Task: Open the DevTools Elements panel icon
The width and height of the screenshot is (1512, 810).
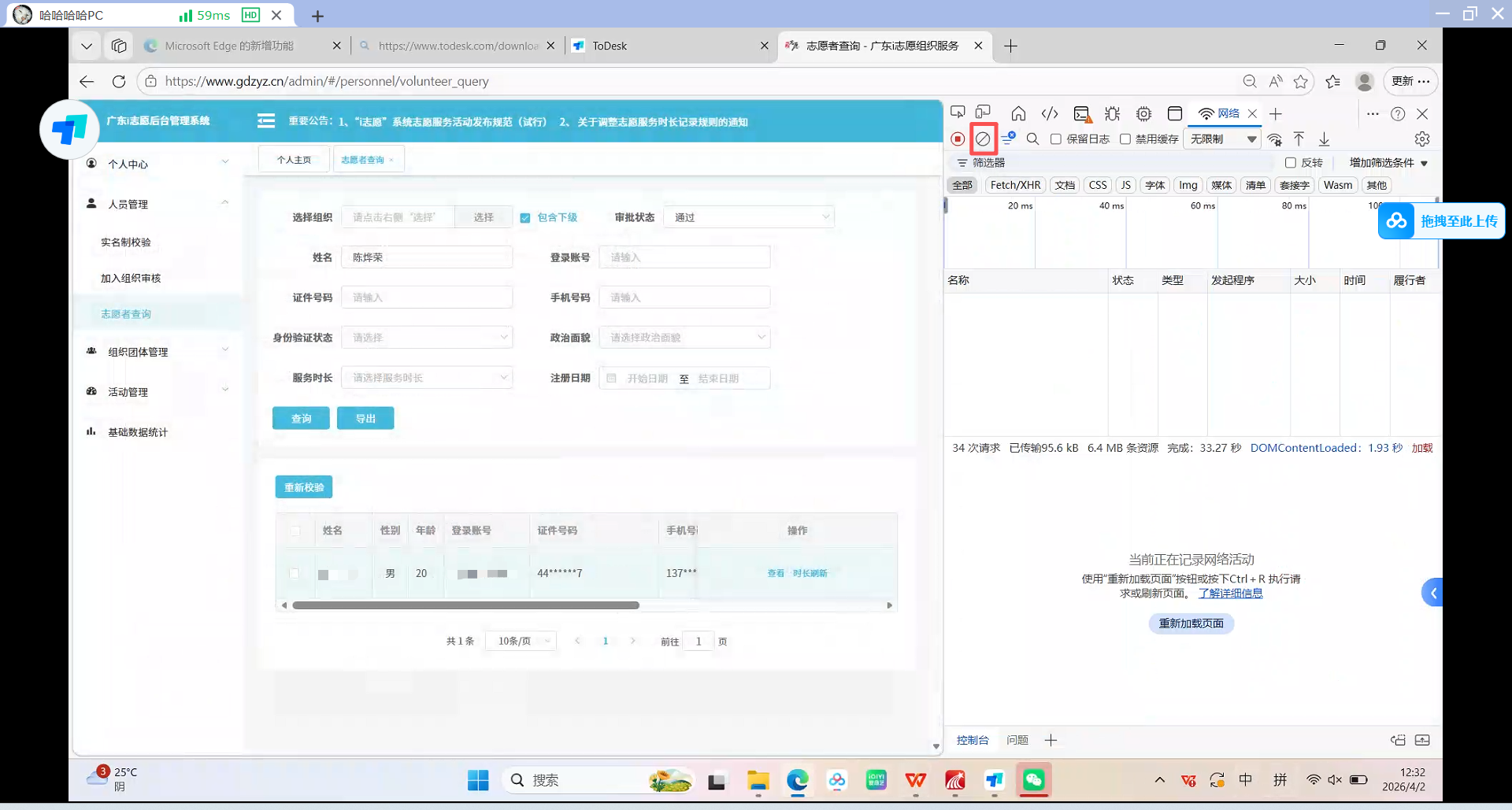Action: (1050, 113)
